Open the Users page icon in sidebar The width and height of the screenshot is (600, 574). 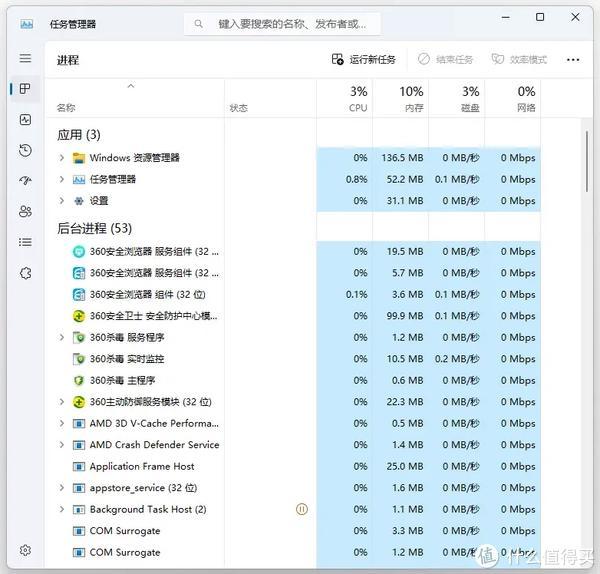click(25, 212)
